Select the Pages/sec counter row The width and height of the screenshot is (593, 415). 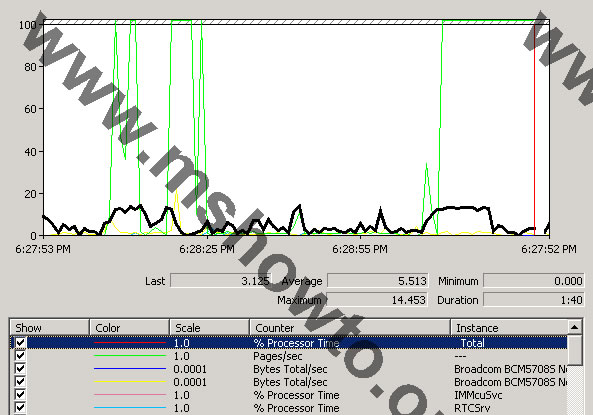pyautogui.click(x=289, y=356)
